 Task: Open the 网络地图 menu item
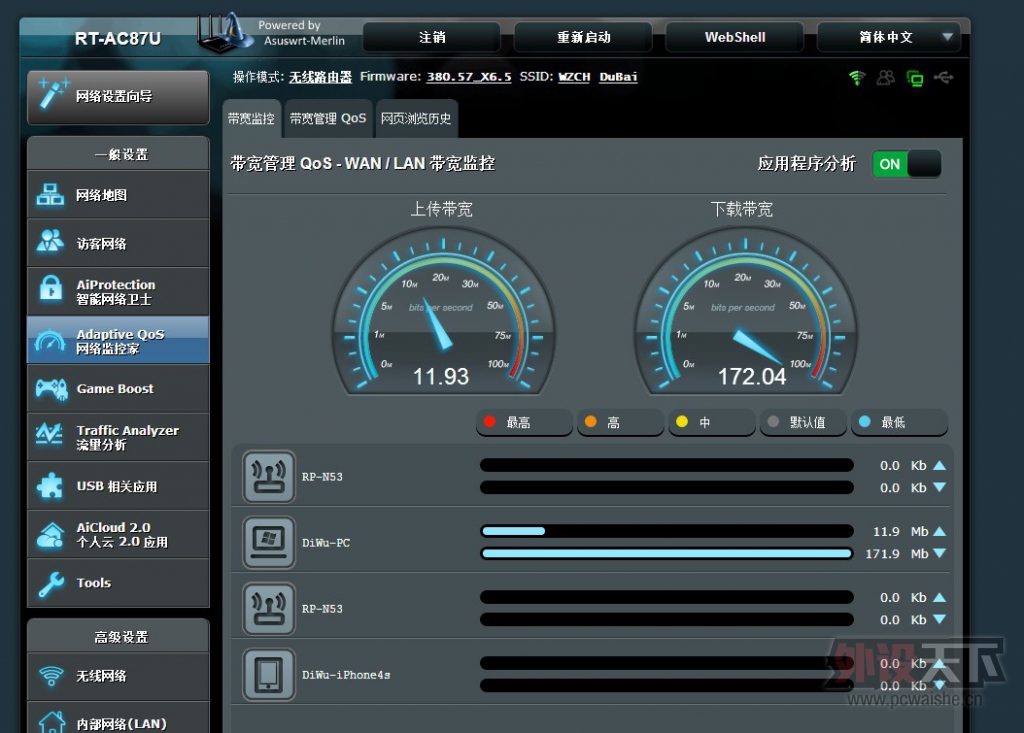coord(118,195)
